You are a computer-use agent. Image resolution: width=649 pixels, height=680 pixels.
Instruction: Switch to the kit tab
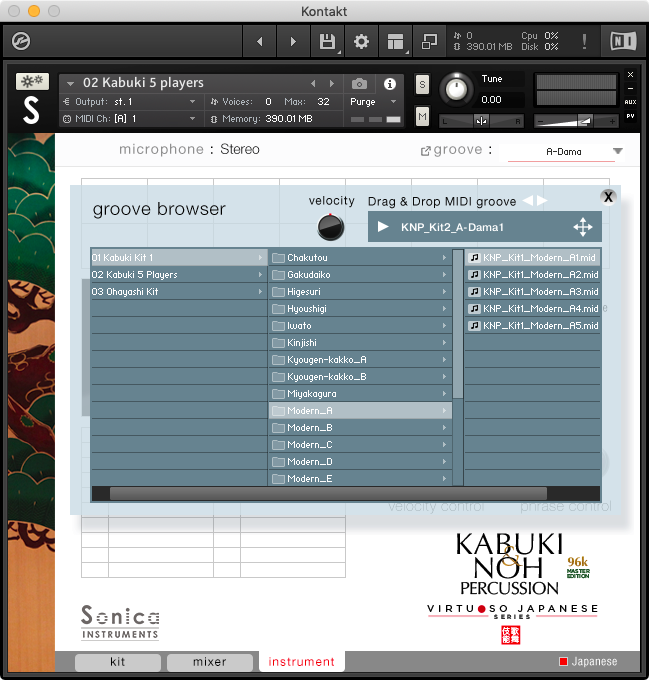pyautogui.click(x=117, y=662)
